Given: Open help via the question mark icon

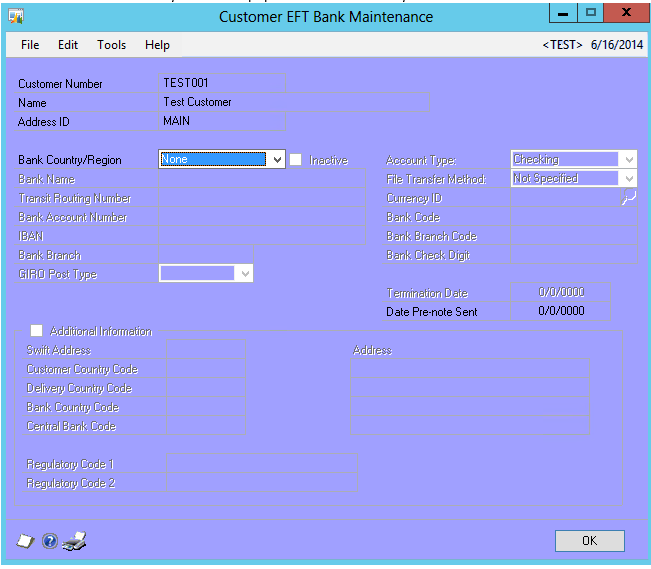Looking at the screenshot, I should pyautogui.click(x=50, y=541).
